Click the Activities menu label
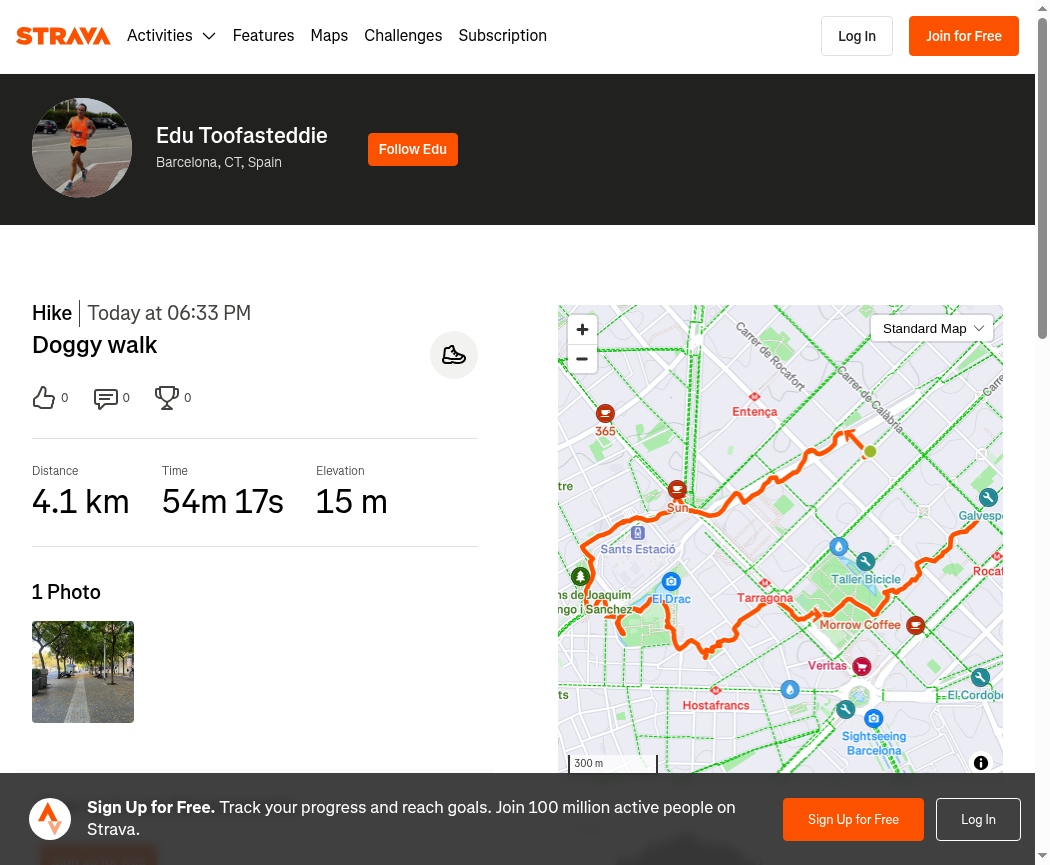Image resolution: width=1050 pixels, height=865 pixels. click(x=160, y=35)
